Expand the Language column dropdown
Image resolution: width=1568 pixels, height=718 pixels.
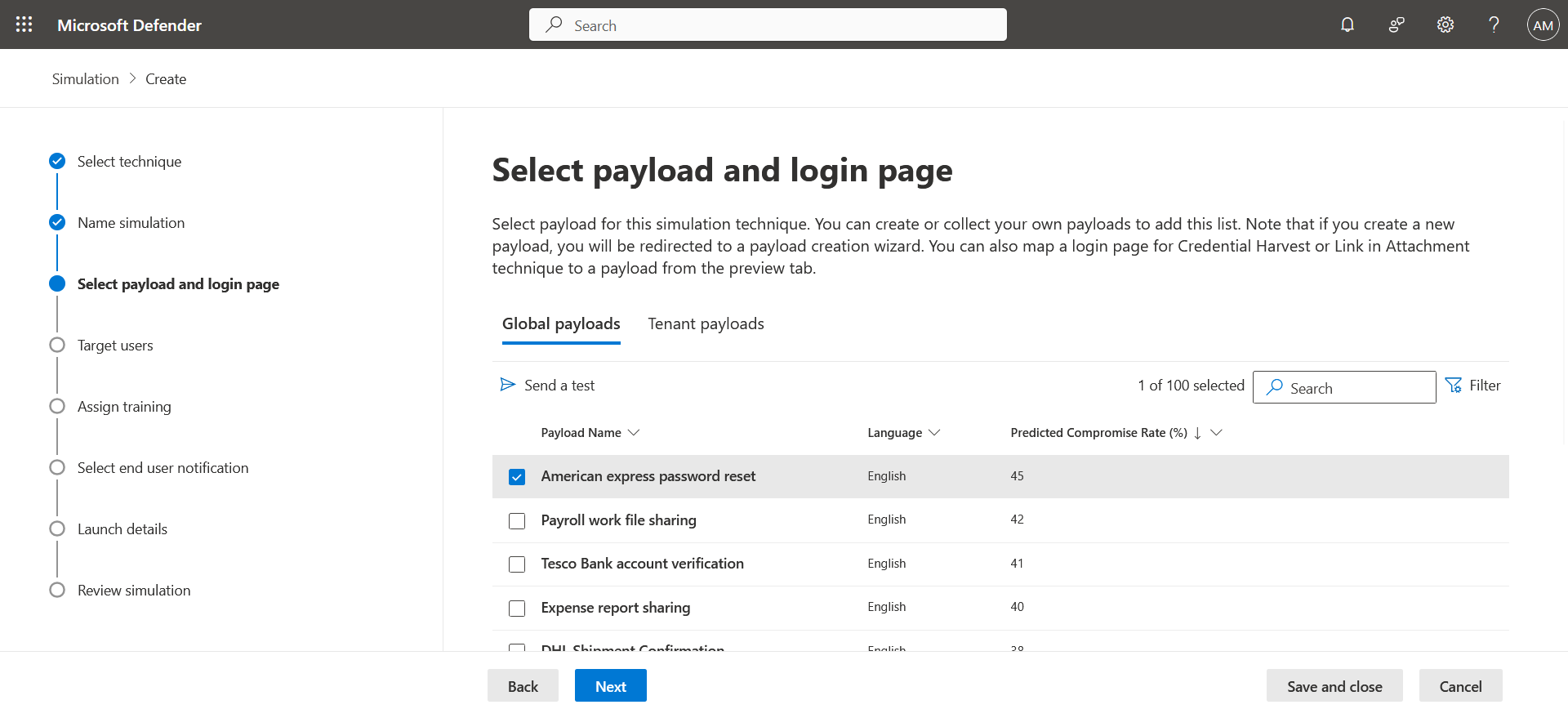tap(935, 433)
